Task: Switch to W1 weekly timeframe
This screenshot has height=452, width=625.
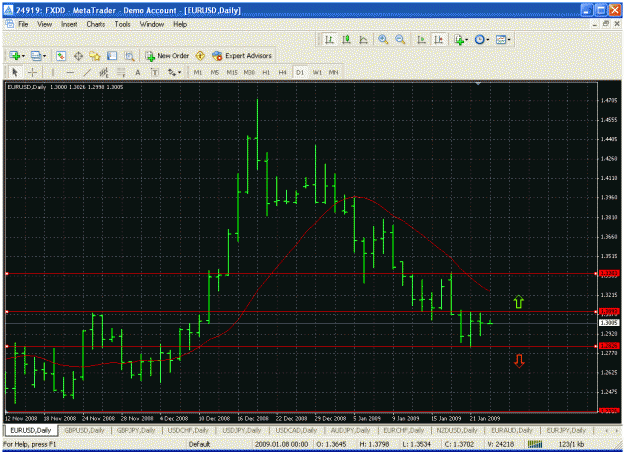Action: point(317,73)
